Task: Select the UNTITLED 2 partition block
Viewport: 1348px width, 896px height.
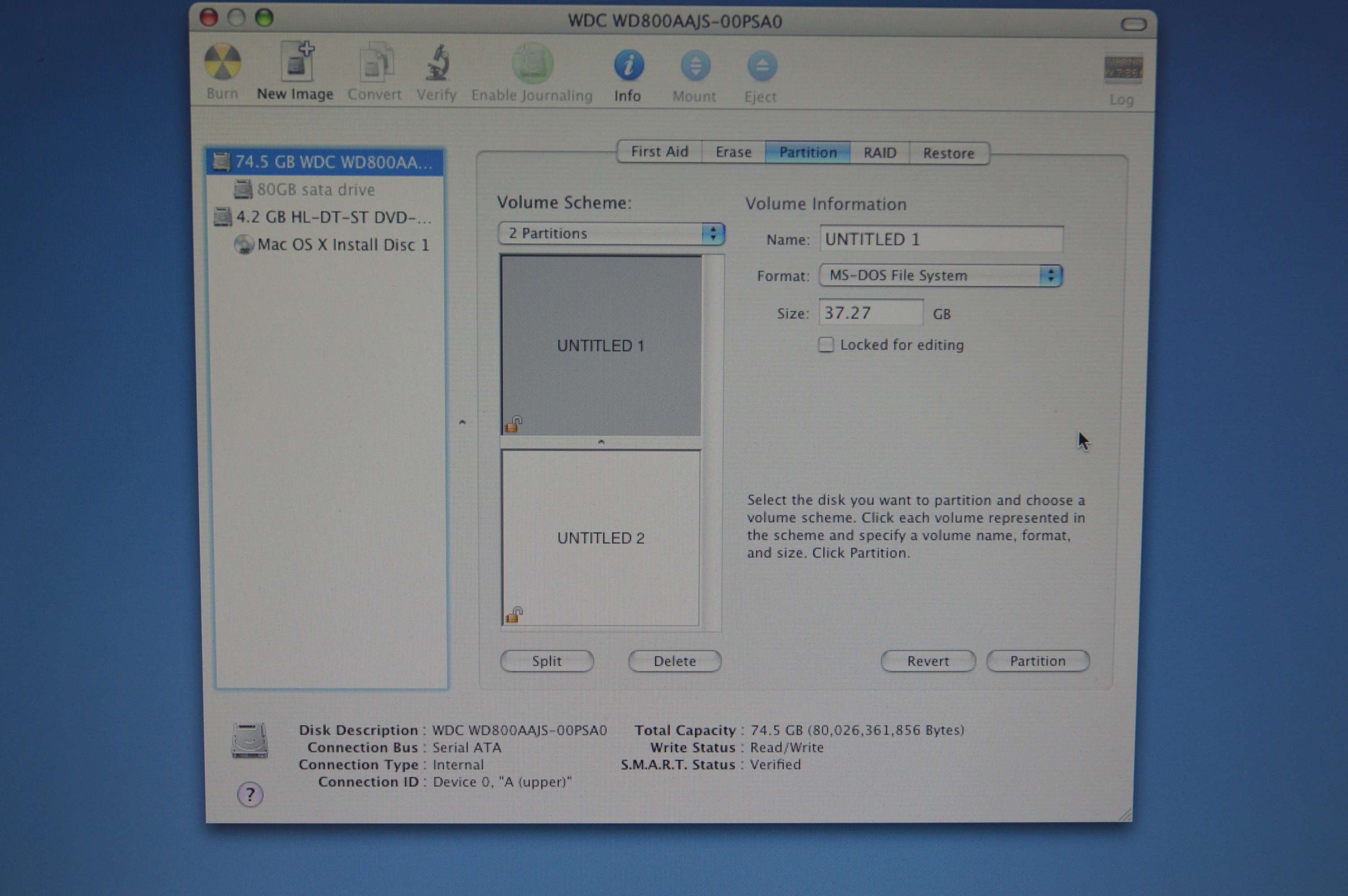Action: coord(601,538)
